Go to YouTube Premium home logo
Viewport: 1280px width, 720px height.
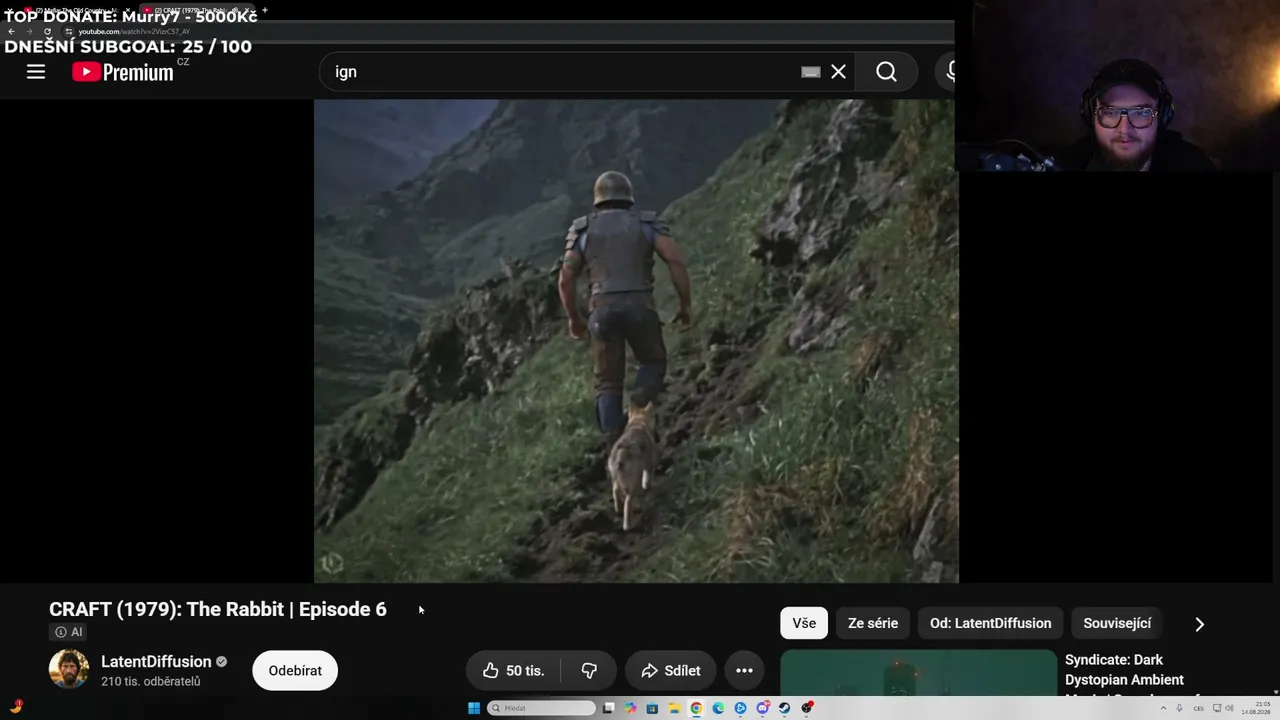pyautogui.click(x=124, y=72)
